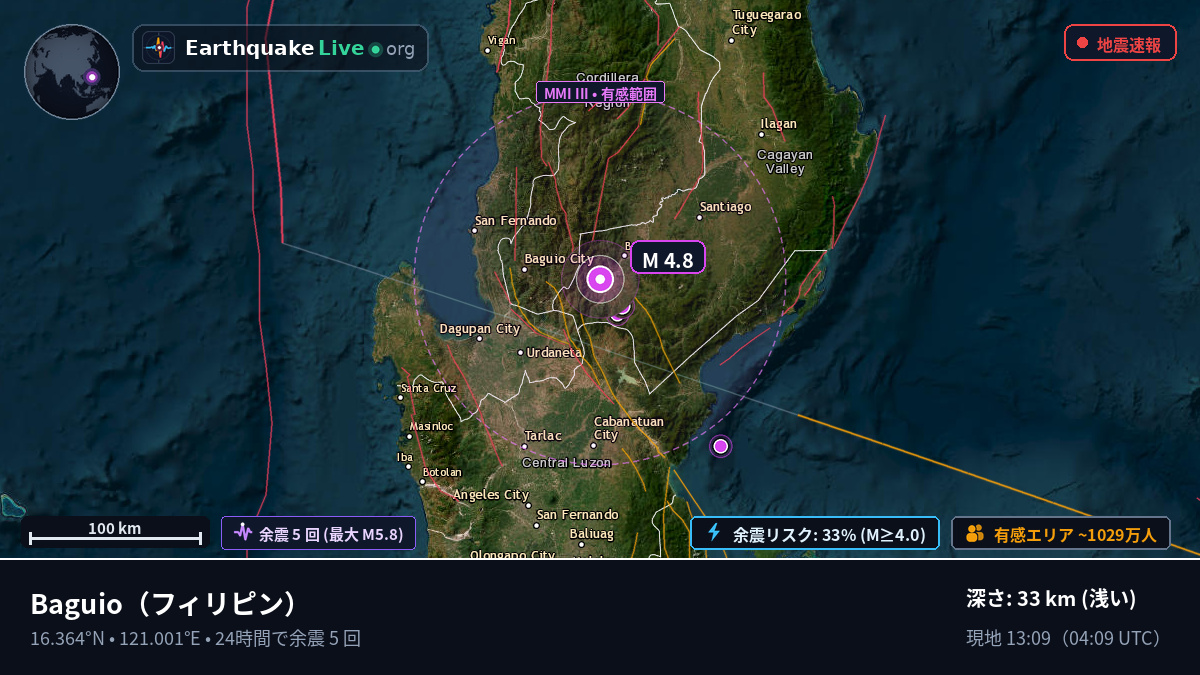
Task: Open the 余震リスク: 33% panel
Action: coord(815,533)
